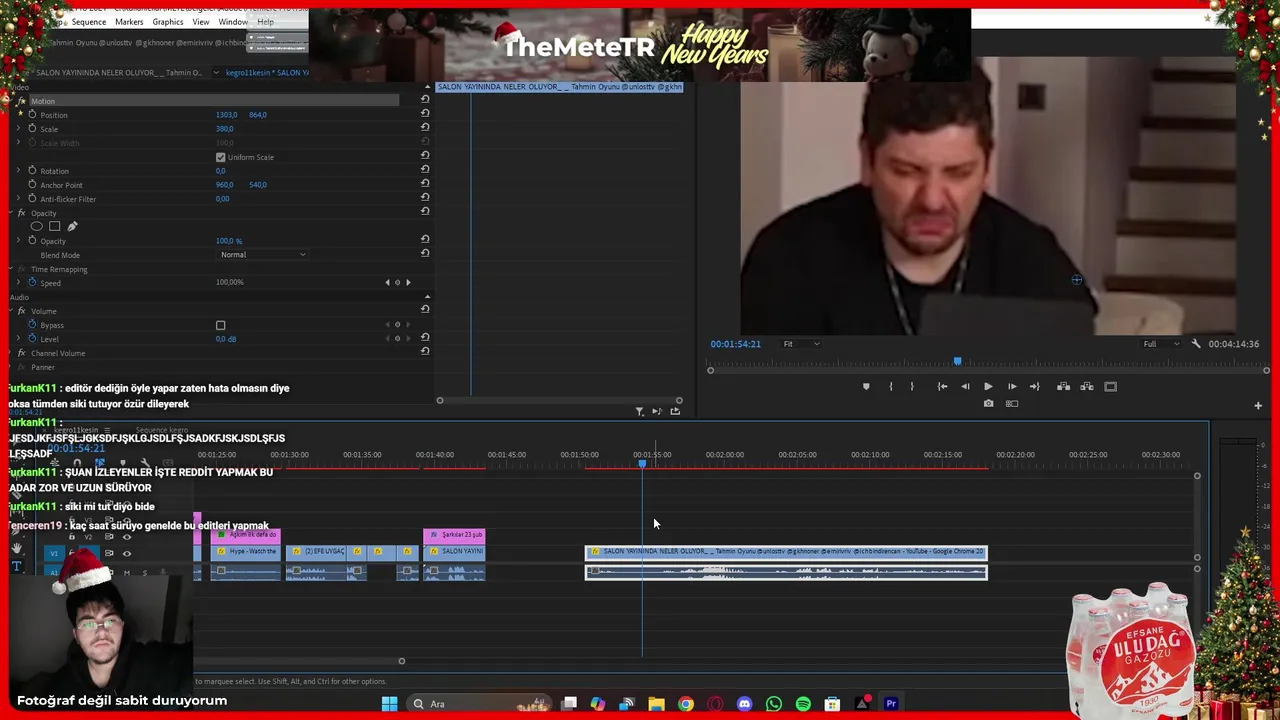Toggle the Opacity fx effect

21,213
